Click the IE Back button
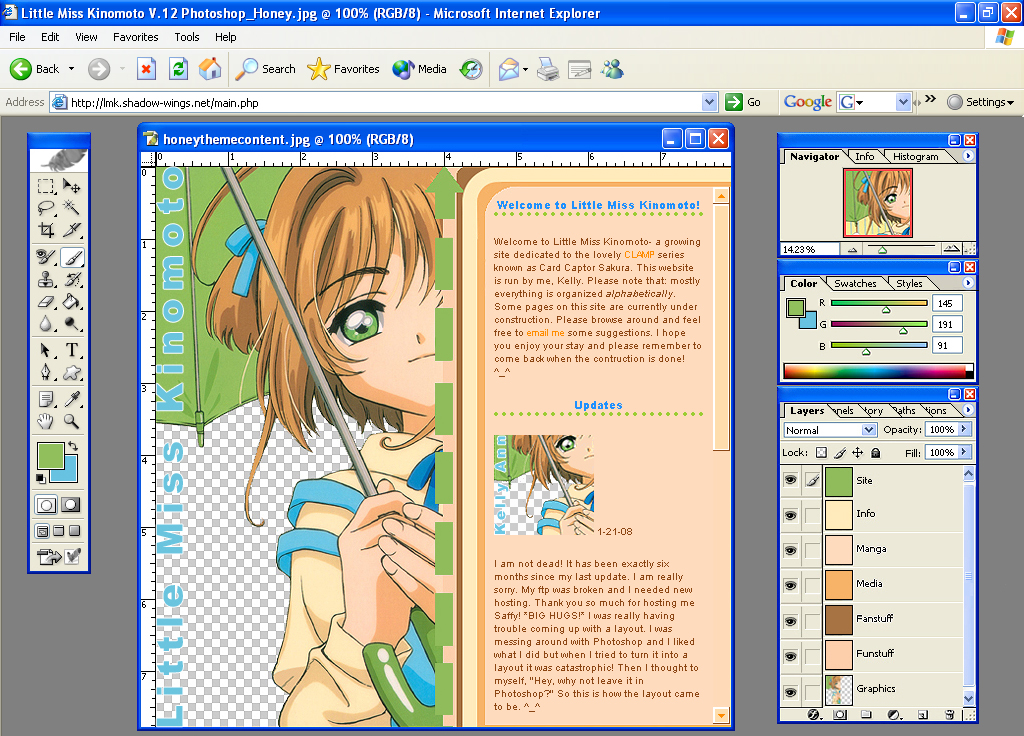1024x736 pixels. click(x=35, y=69)
